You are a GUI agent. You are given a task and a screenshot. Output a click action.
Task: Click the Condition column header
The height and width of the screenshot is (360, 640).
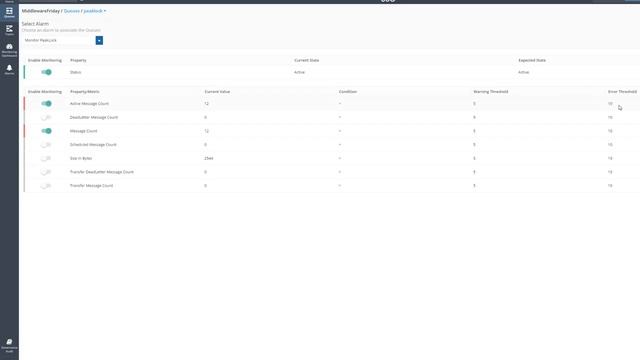348,92
